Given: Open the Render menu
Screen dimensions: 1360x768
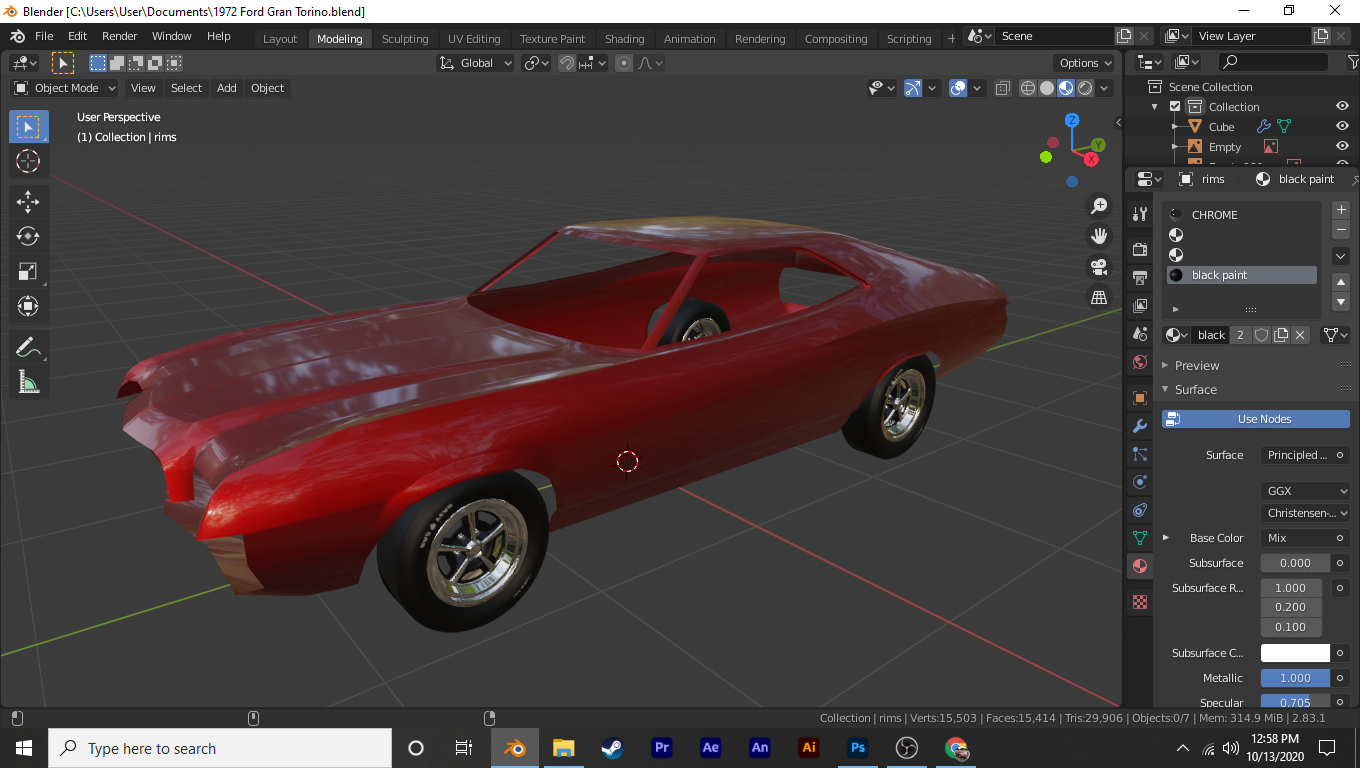Looking at the screenshot, I should [x=120, y=36].
